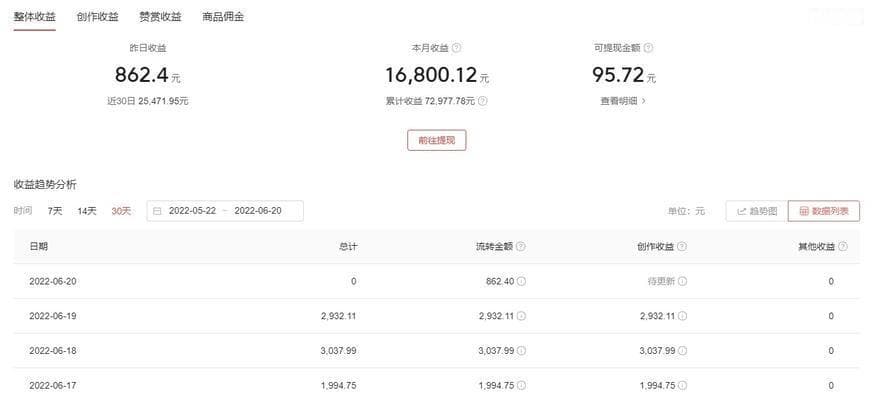Image resolution: width=875 pixels, height=400 pixels.
Task: Open the 创作收益 tab
Action: click(98, 17)
